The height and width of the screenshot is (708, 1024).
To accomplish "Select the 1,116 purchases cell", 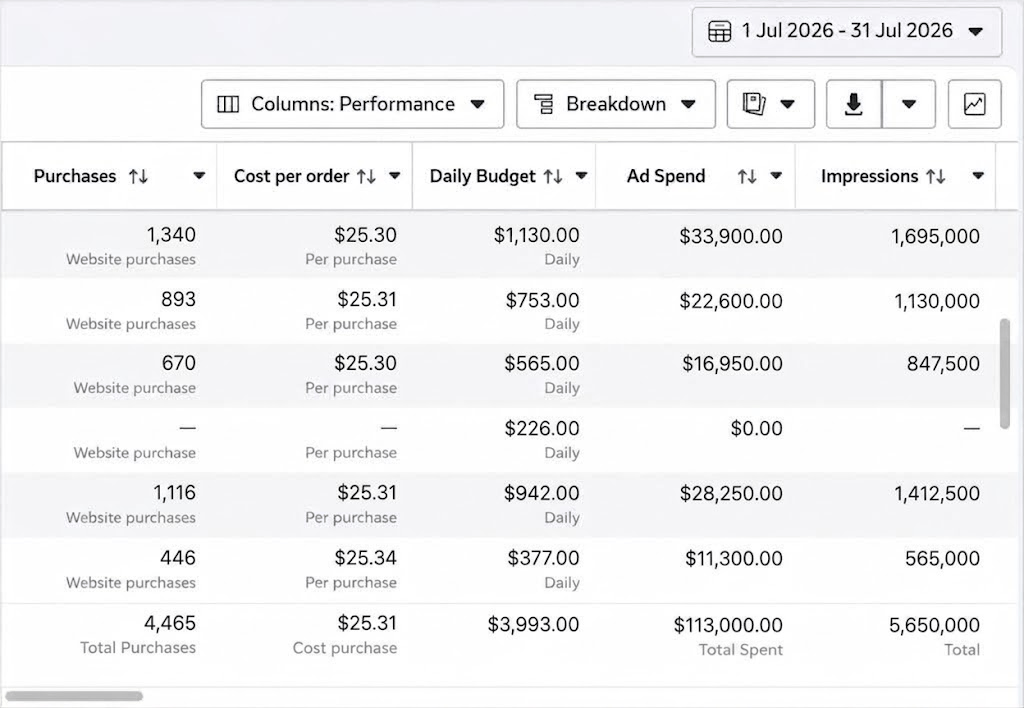I will (174, 492).
